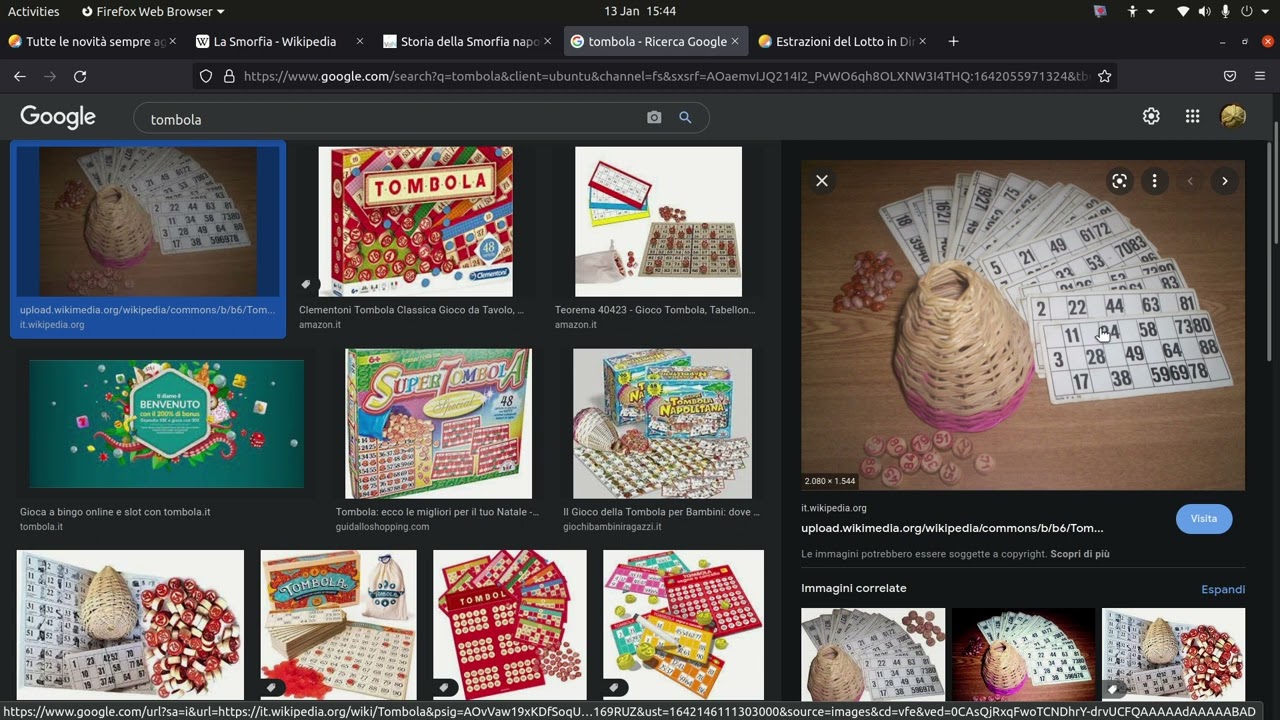Close the 'Estrazioni del Lotto' tab
Screen dimensions: 1280x720
(922, 41)
